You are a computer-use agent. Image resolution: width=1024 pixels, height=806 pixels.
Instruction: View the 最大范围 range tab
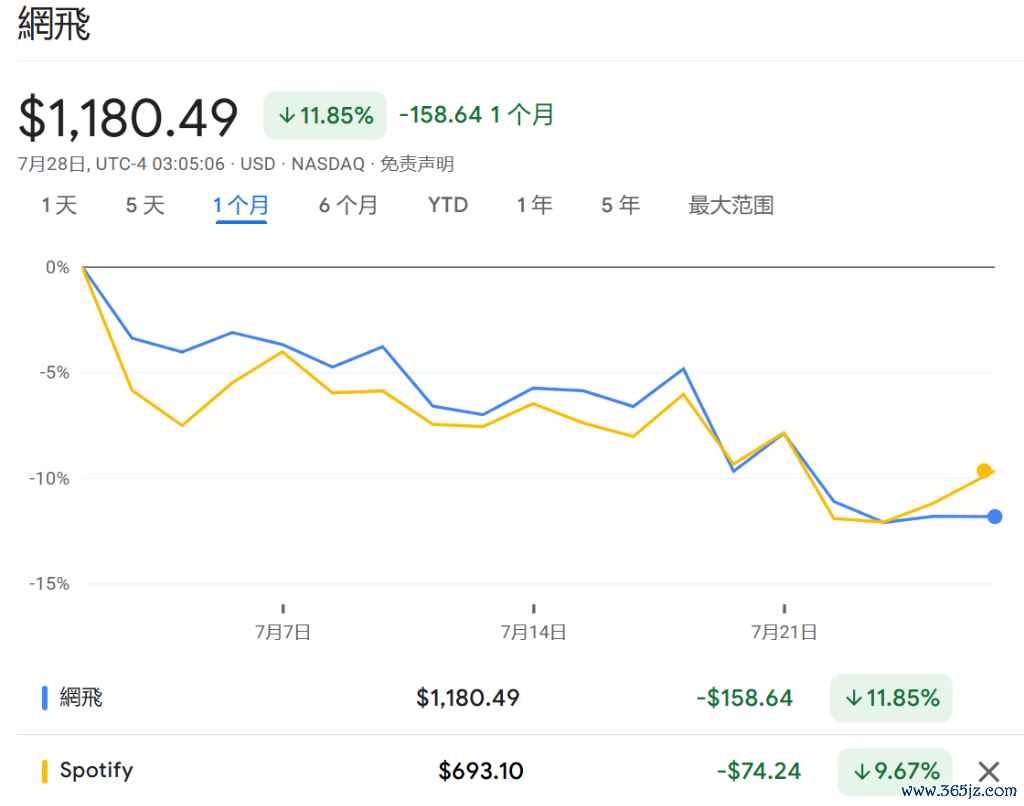[731, 206]
